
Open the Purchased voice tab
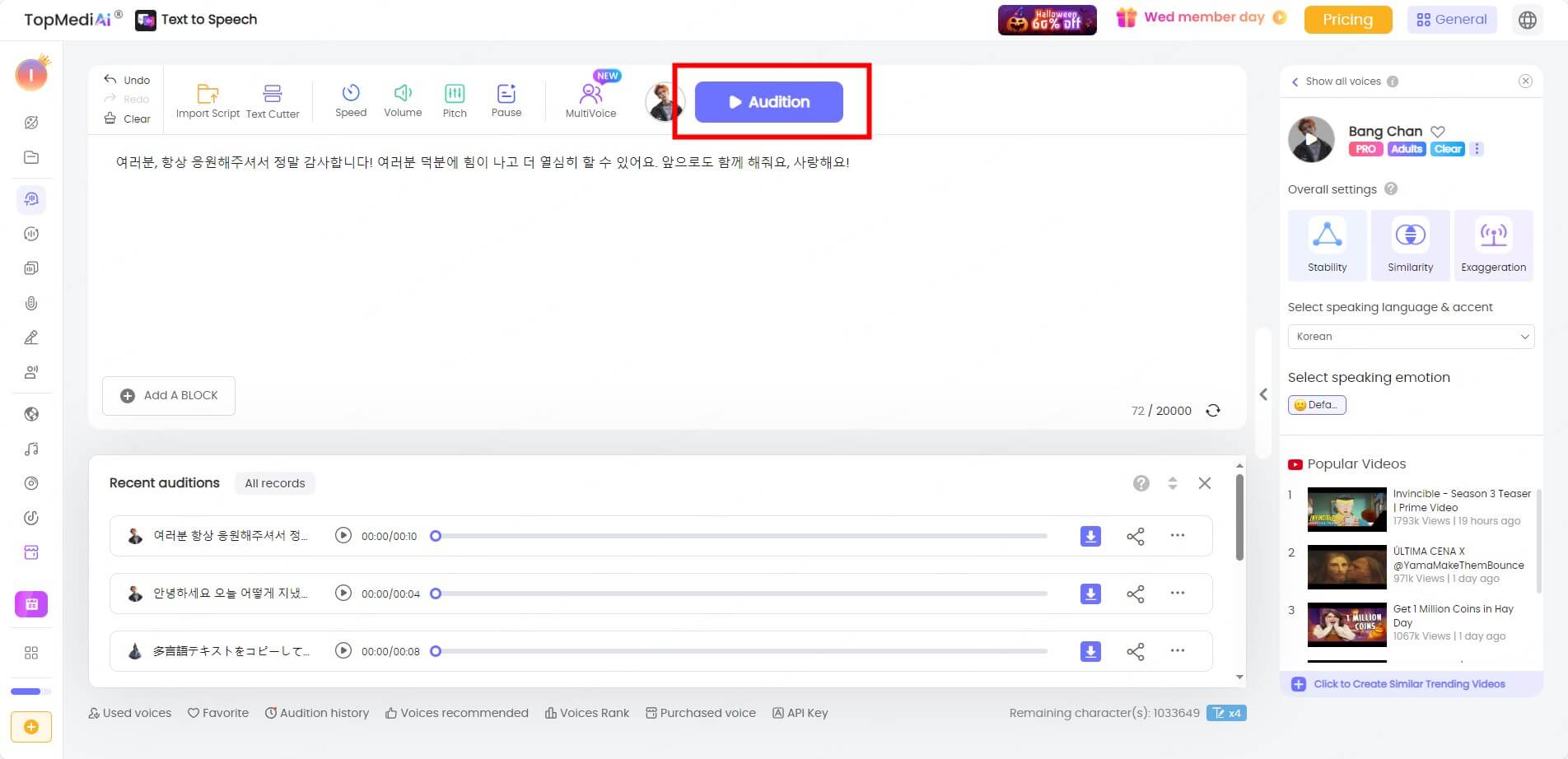pos(701,713)
